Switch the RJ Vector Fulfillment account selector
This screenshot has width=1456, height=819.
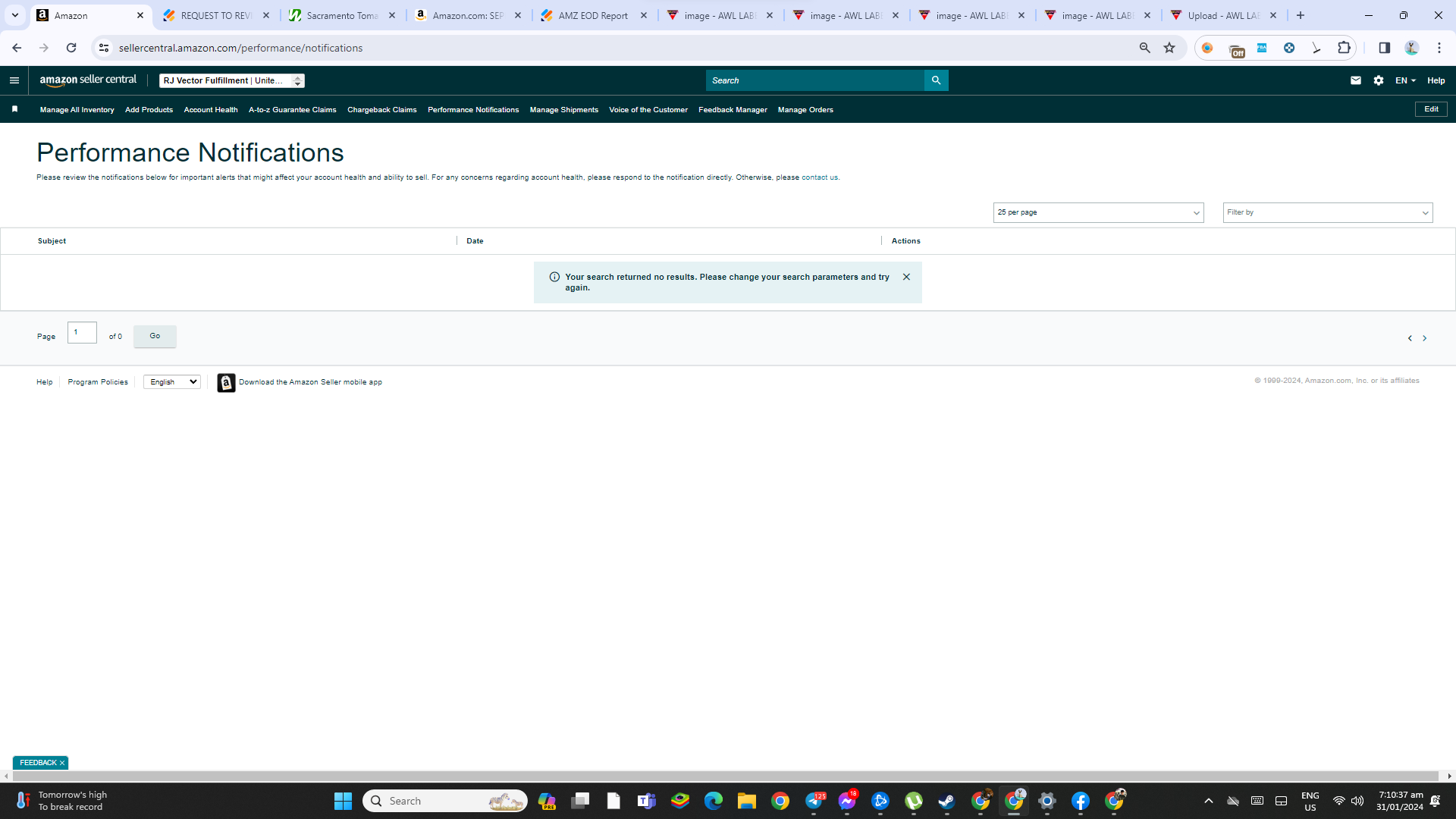(x=232, y=80)
